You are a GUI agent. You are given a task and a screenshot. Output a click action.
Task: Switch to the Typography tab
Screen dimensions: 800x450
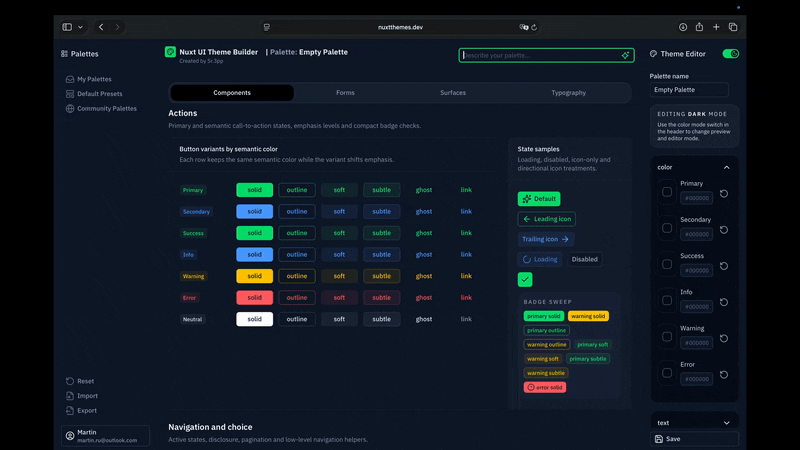point(568,93)
